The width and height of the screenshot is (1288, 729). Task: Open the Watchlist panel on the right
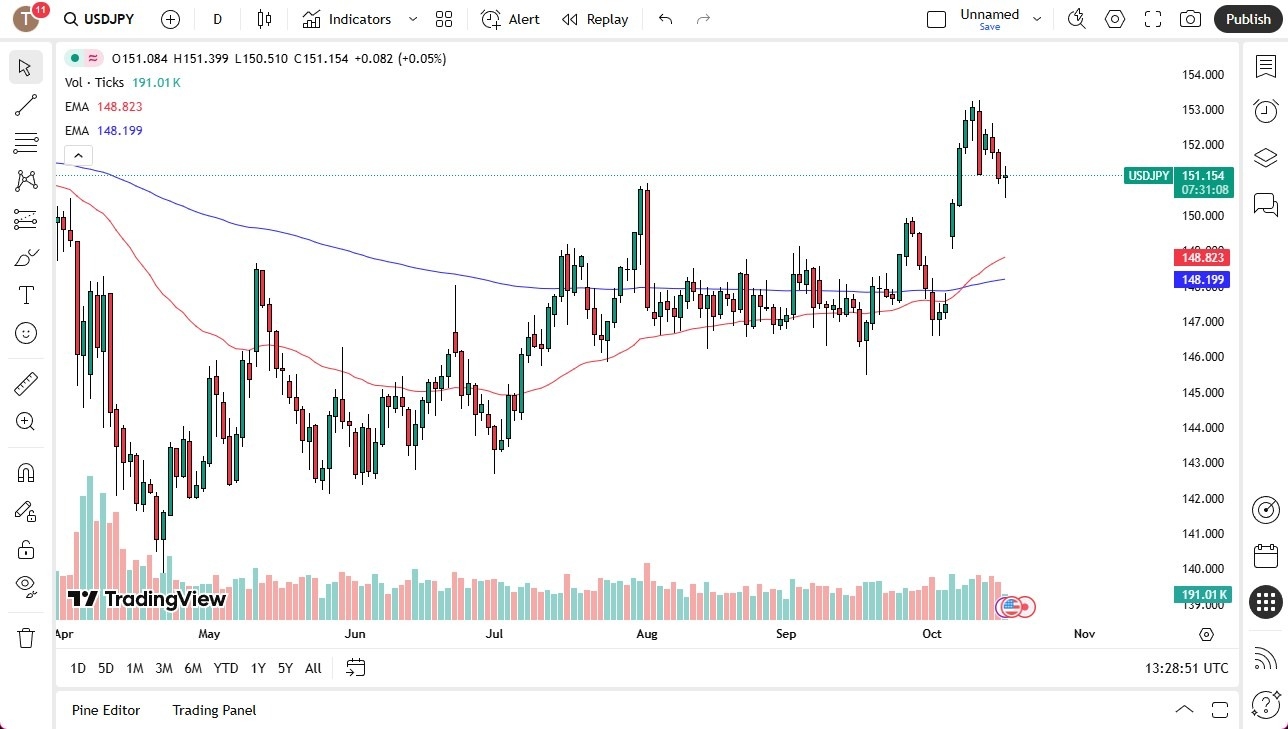point(1265,64)
